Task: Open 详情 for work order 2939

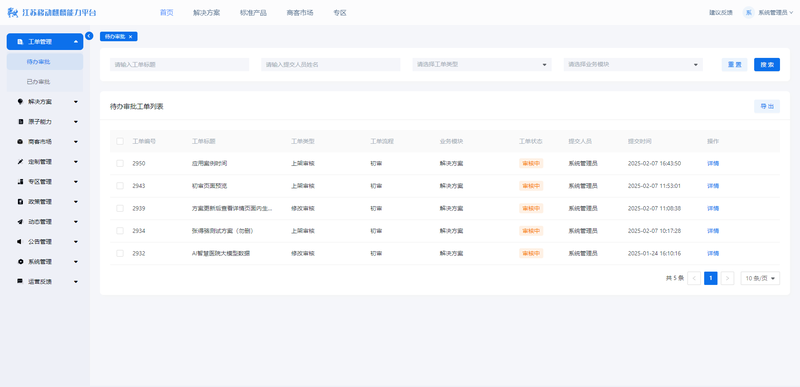Action: [x=713, y=209]
